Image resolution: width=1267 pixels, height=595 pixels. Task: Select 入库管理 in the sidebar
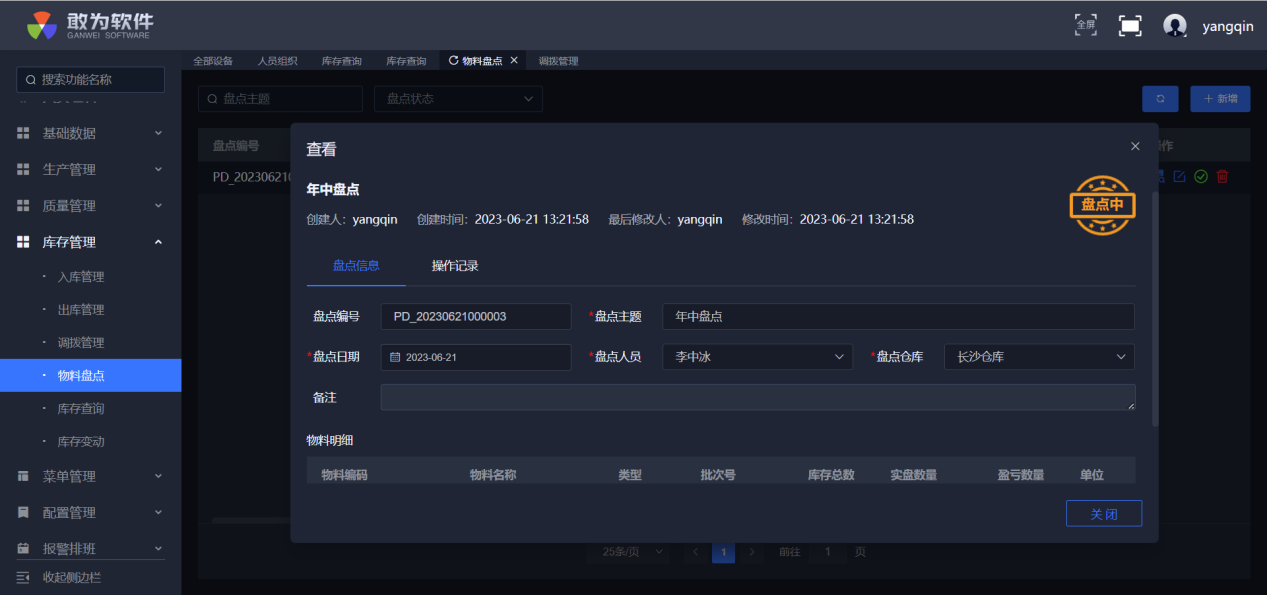[81, 277]
